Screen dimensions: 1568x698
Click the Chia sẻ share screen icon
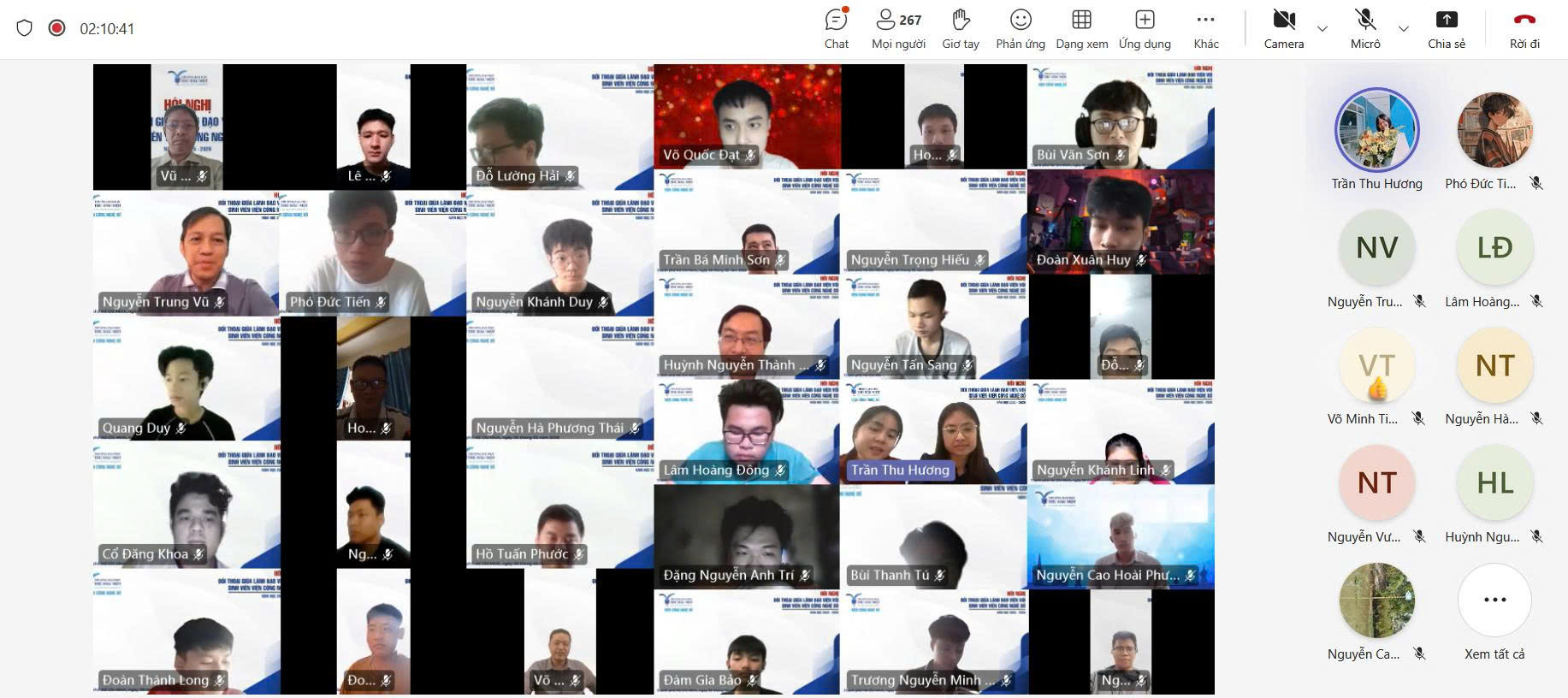[1446, 28]
